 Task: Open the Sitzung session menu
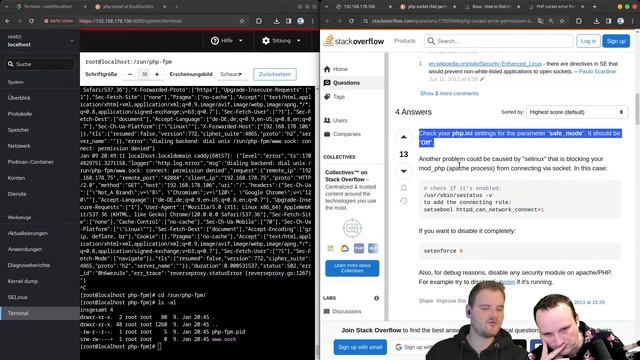point(282,41)
